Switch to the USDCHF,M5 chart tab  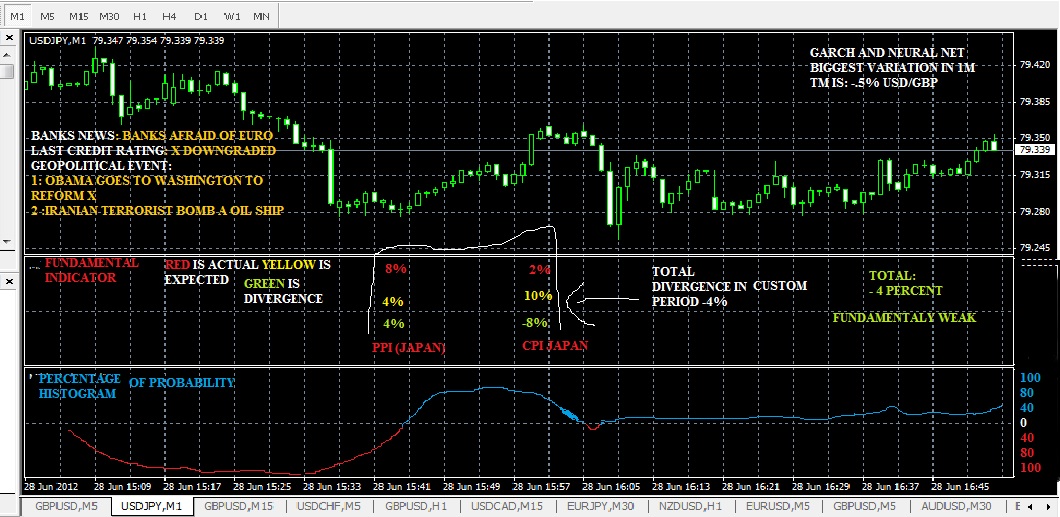point(329,506)
